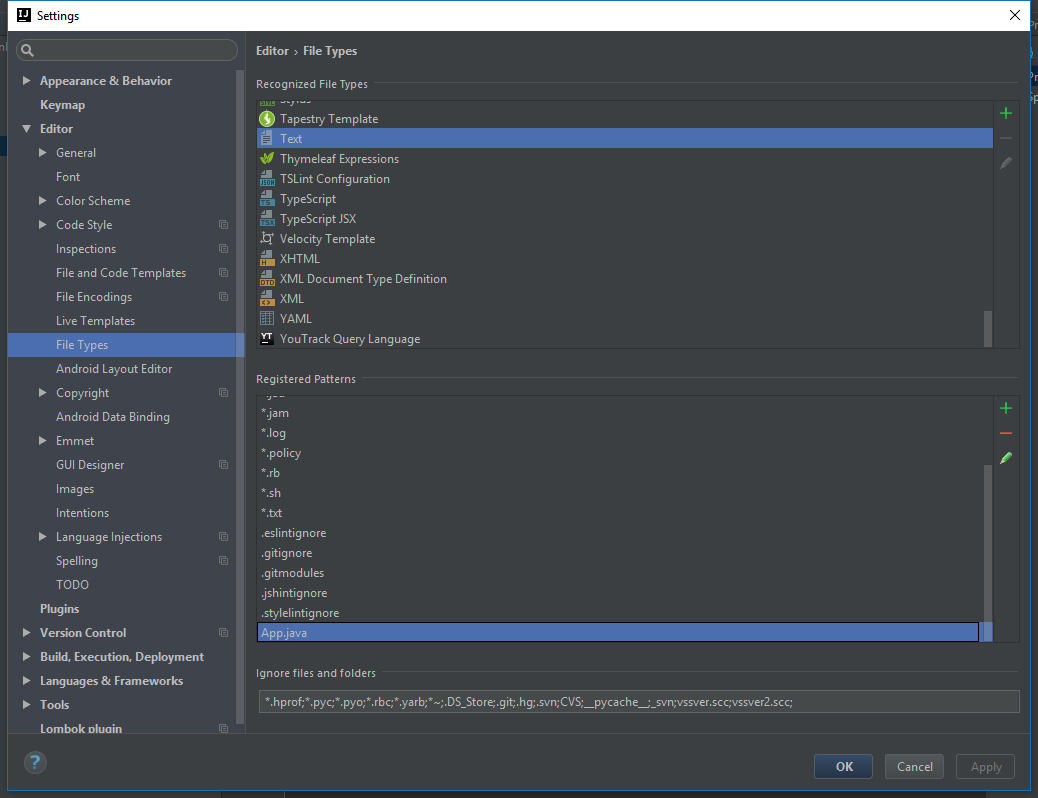The height and width of the screenshot is (798, 1038).
Task: Click the settings search field
Action: (127, 50)
